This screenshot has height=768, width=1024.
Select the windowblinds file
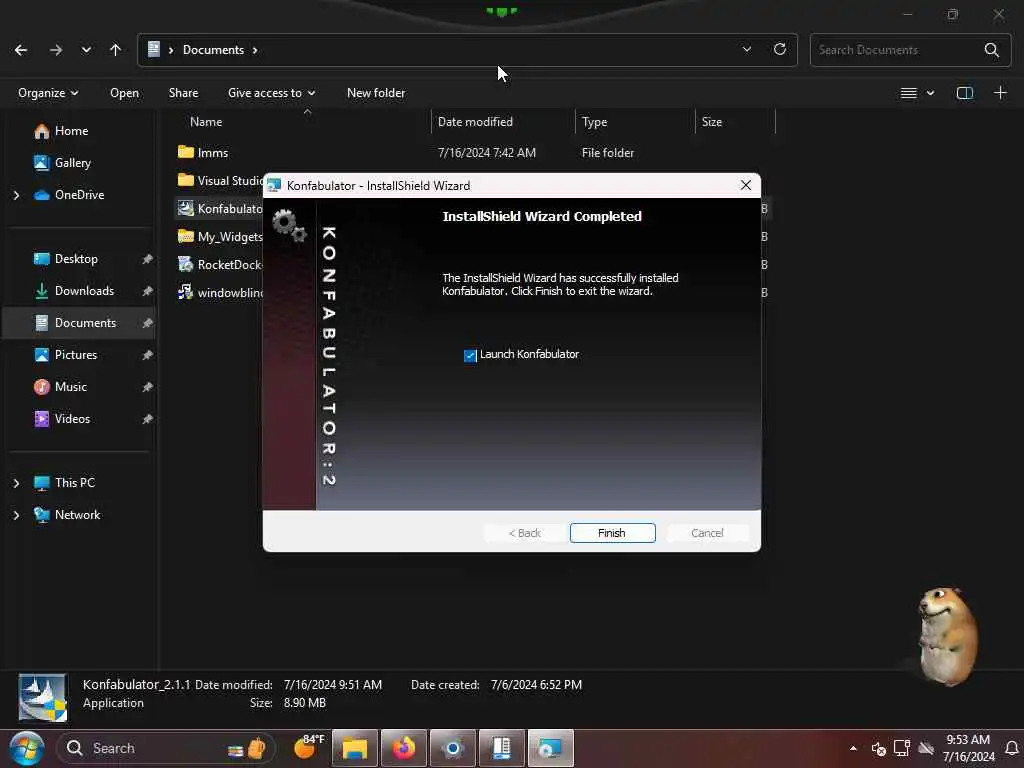coord(220,293)
